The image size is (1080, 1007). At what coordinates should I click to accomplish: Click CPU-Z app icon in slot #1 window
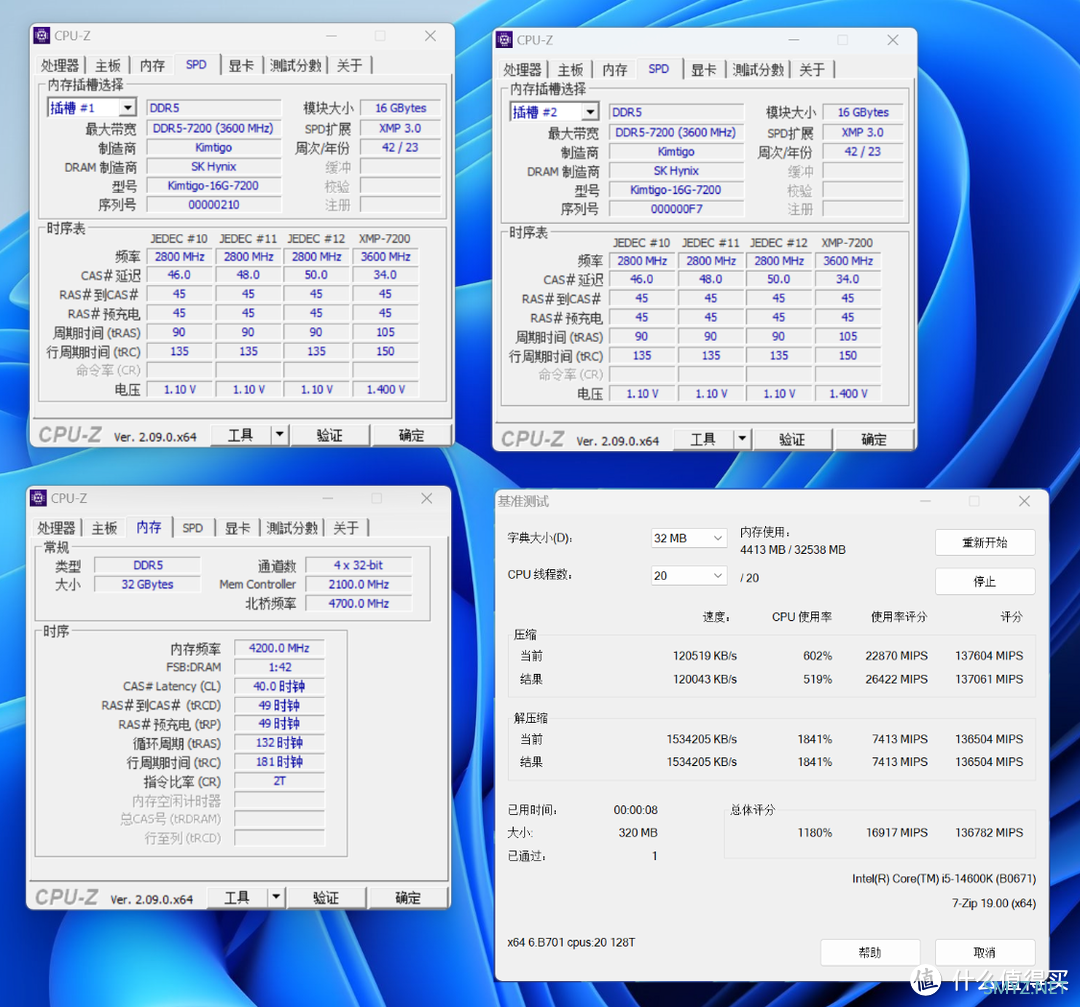(x=42, y=35)
